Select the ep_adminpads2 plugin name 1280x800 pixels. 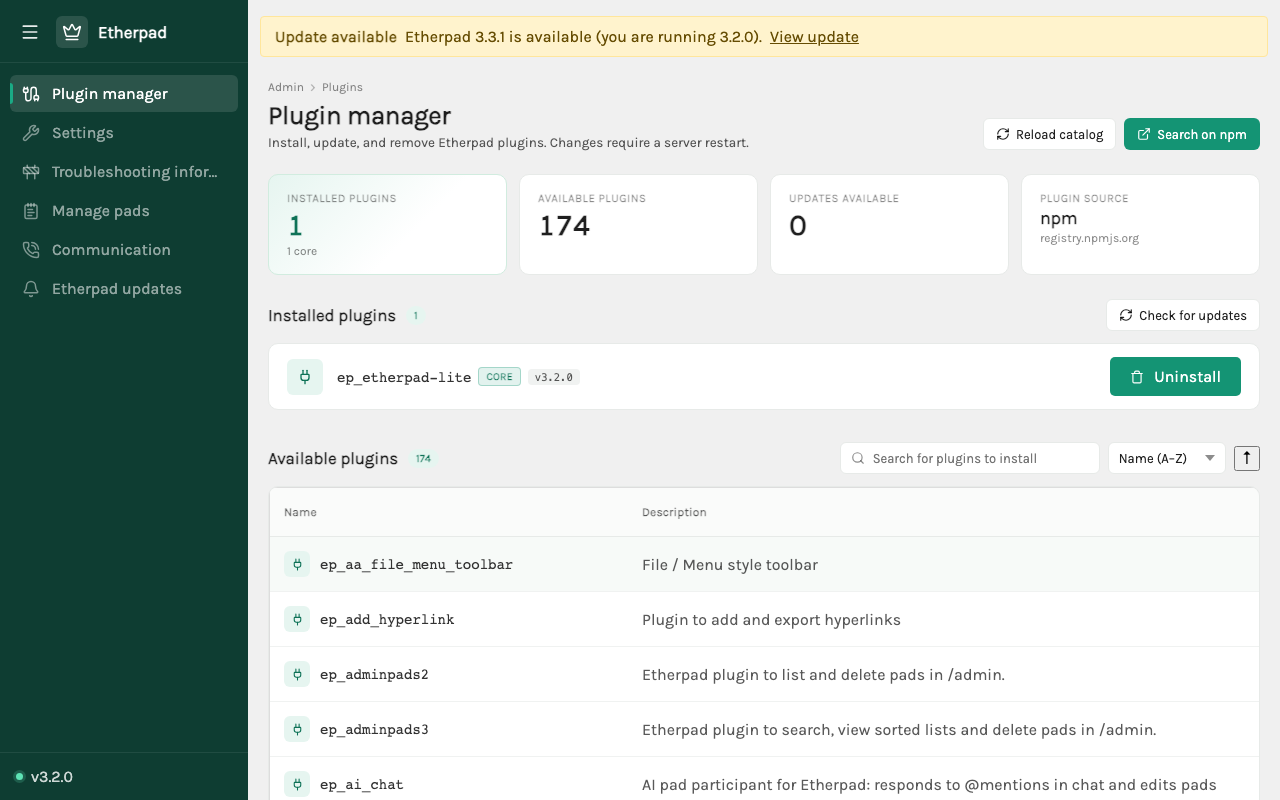[374, 675]
